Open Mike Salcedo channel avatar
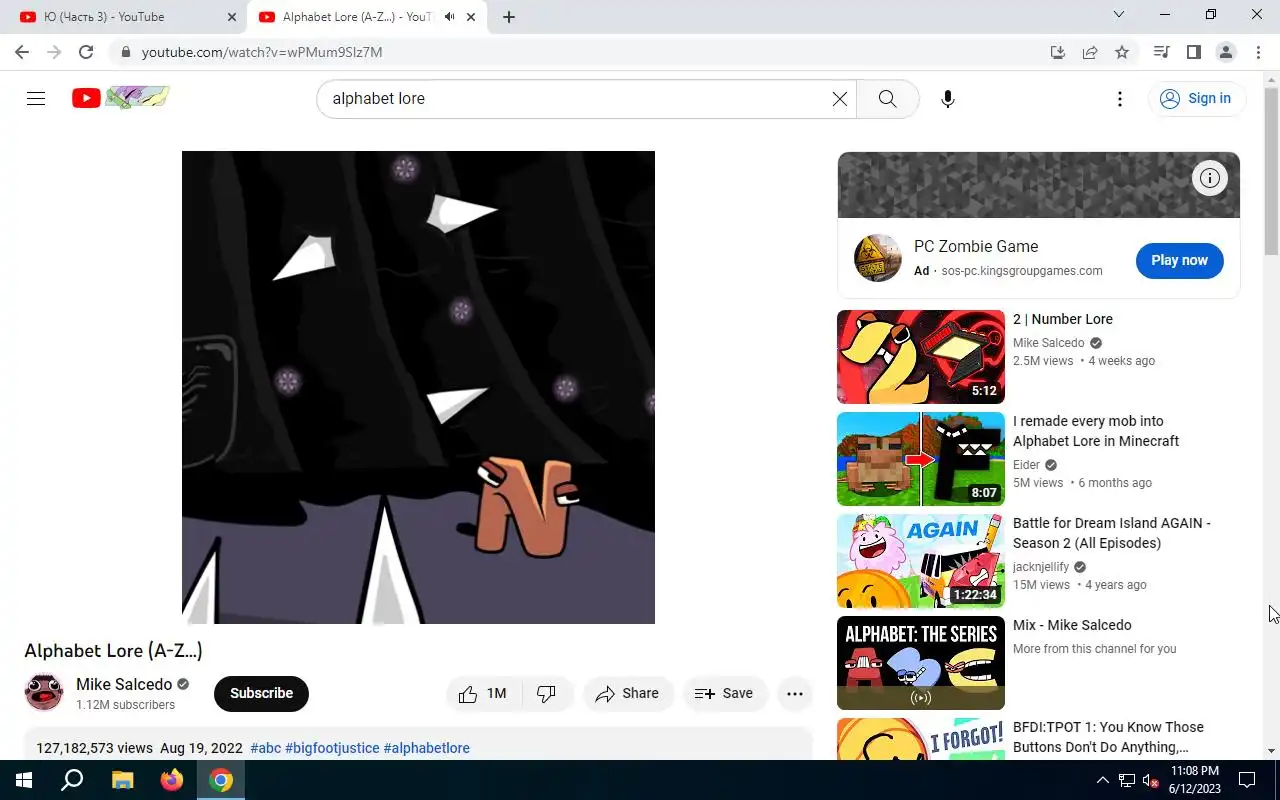The height and width of the screenshot is (800, 1280). click(44, 692)
